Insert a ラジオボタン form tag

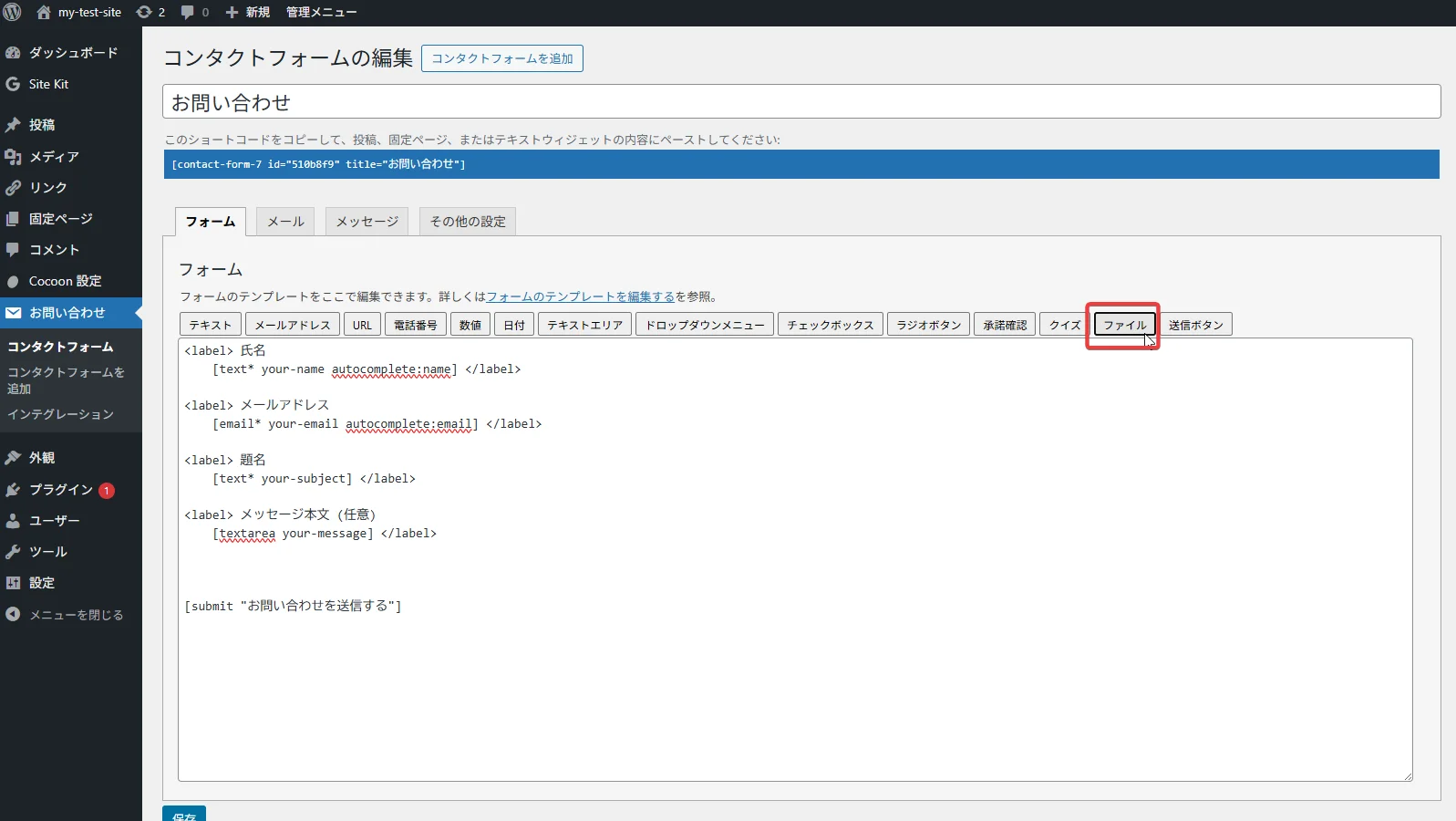coord(929,325)
